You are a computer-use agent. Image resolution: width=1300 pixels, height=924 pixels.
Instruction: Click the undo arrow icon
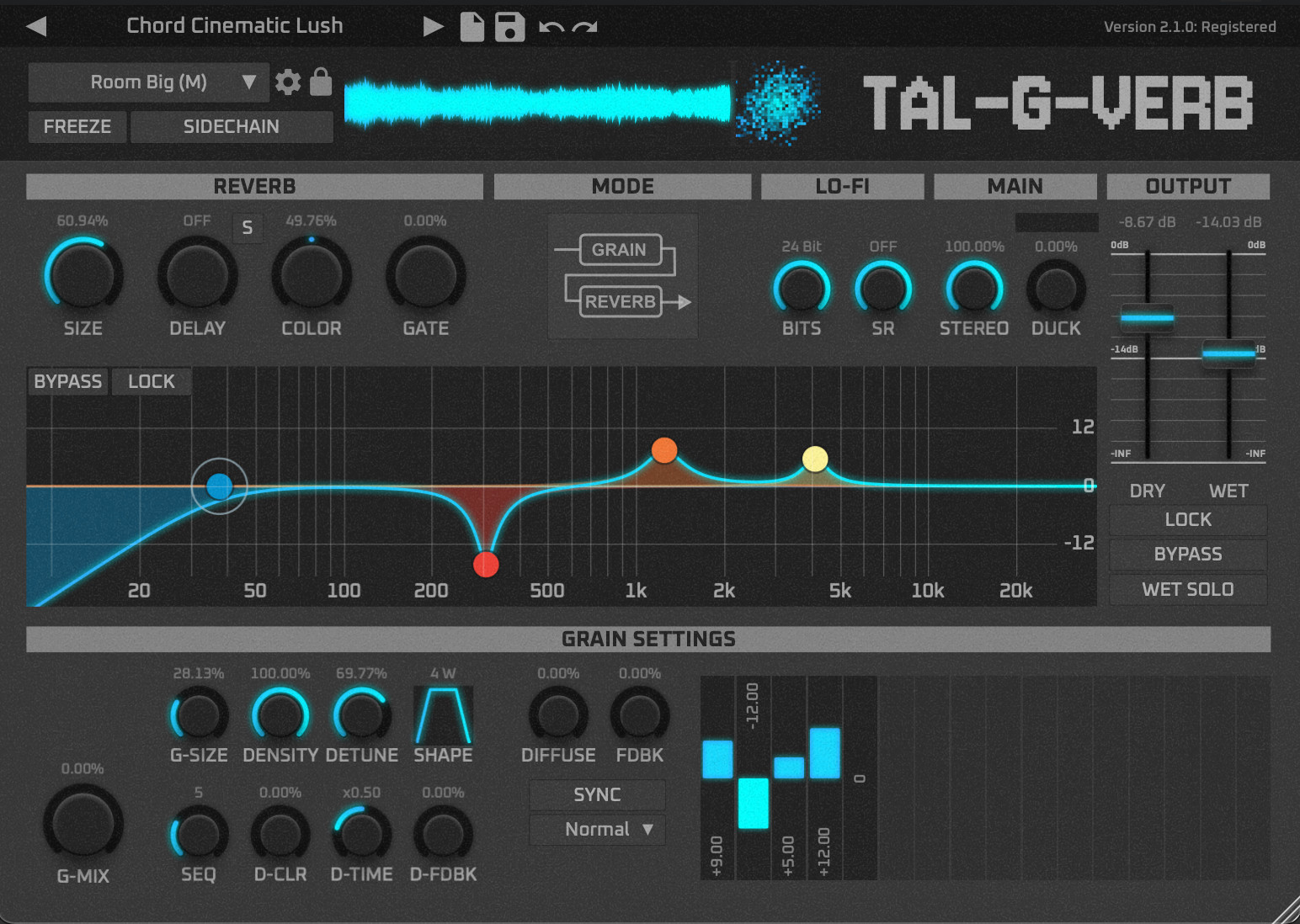(551, 27)
